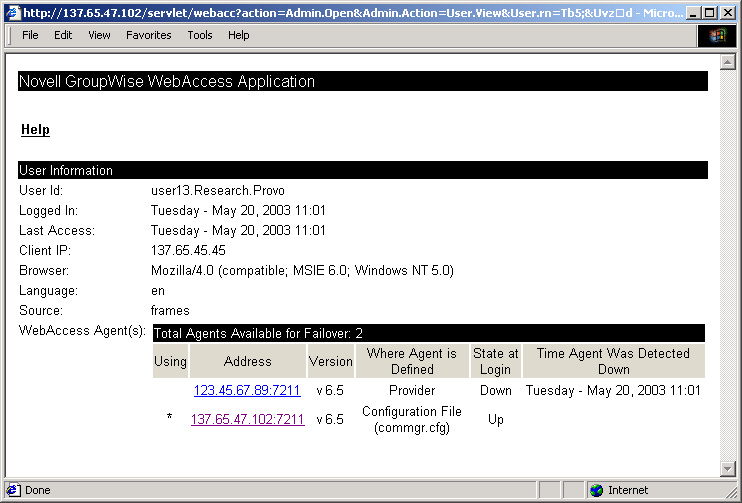Click the v 6.5 cell for 137.65.47.102
Viewport: 742px width, 503px height.
pos(330,420)
